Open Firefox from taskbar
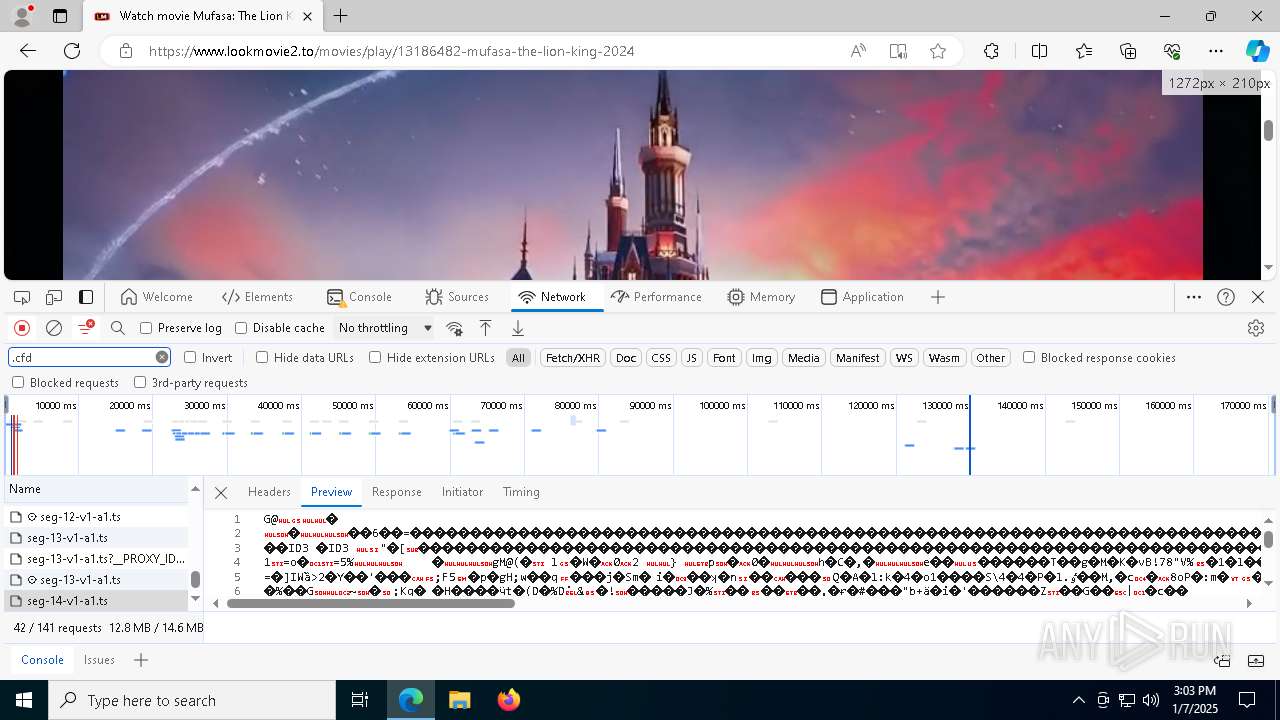1280x720 pixels. (508, 700)
